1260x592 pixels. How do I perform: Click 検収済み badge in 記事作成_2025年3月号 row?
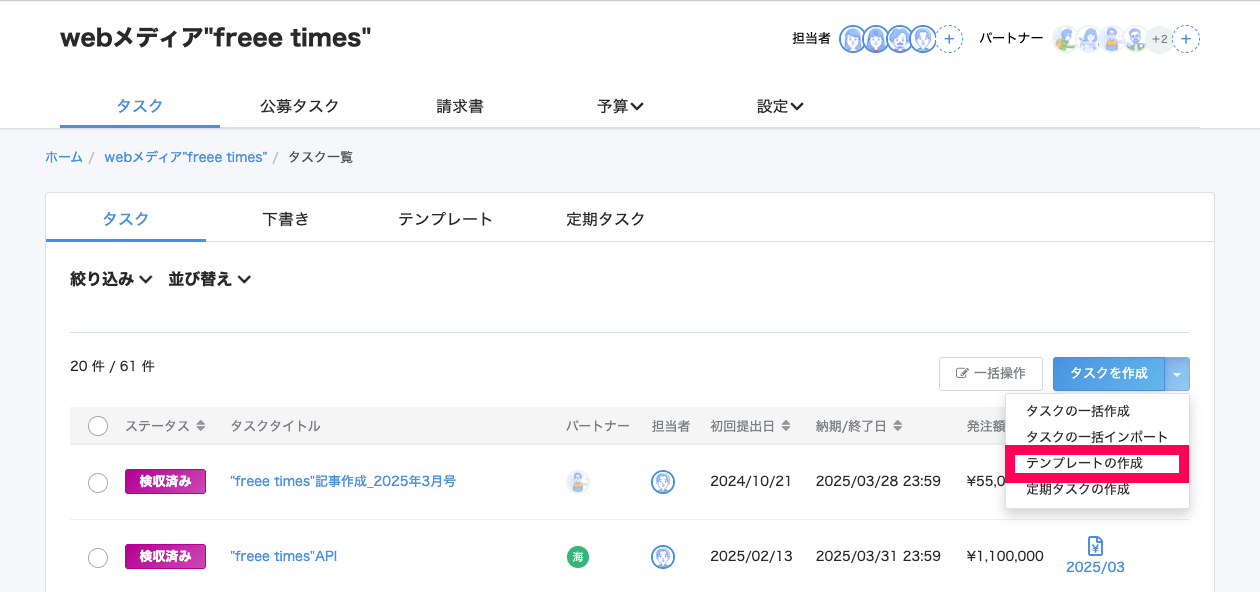pos(165,482)
